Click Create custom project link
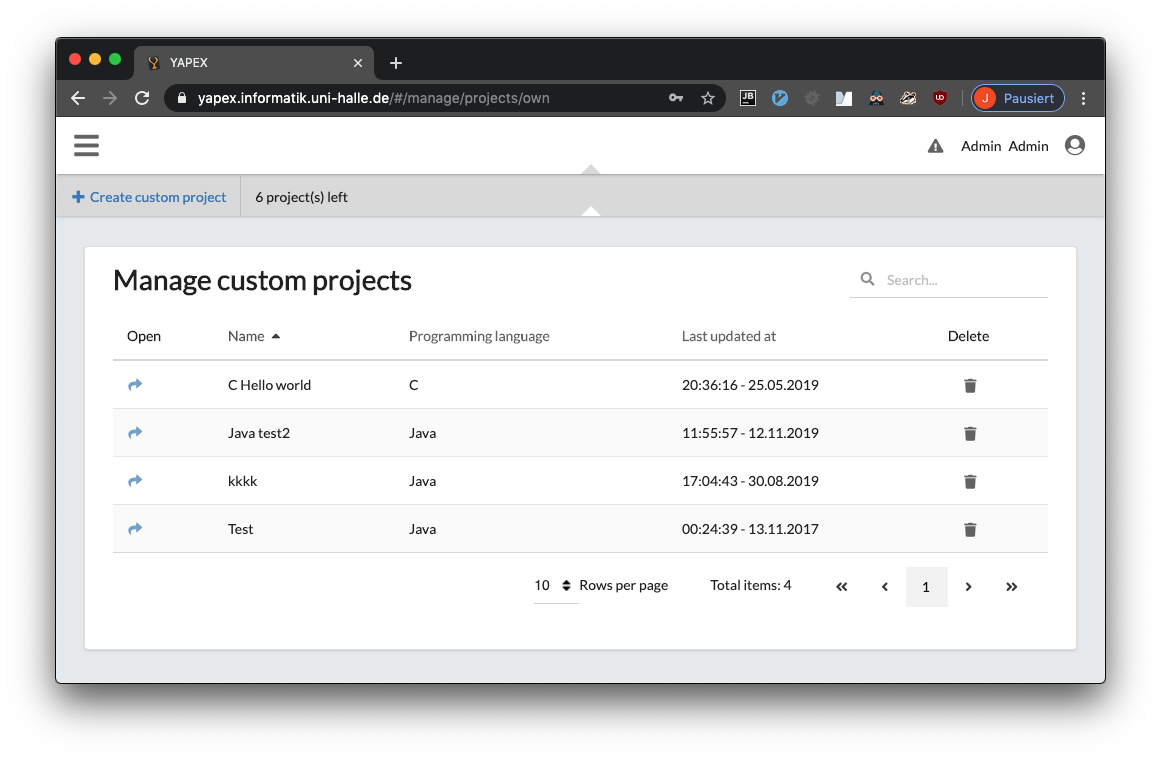This screenshot has width=1161, height=757. 149,197
